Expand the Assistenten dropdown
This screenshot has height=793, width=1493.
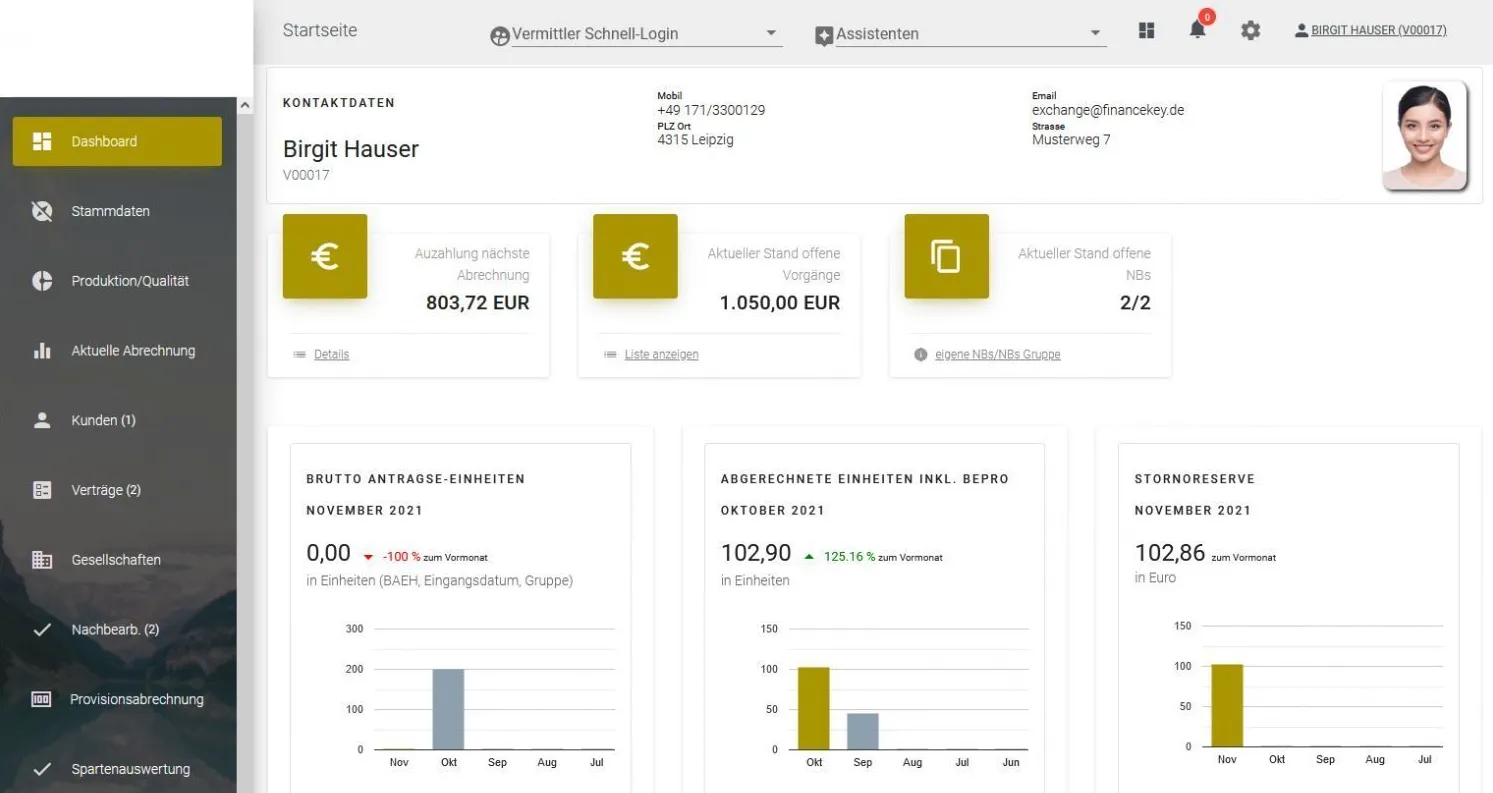pyautogui.click(x=1097, y=32)
